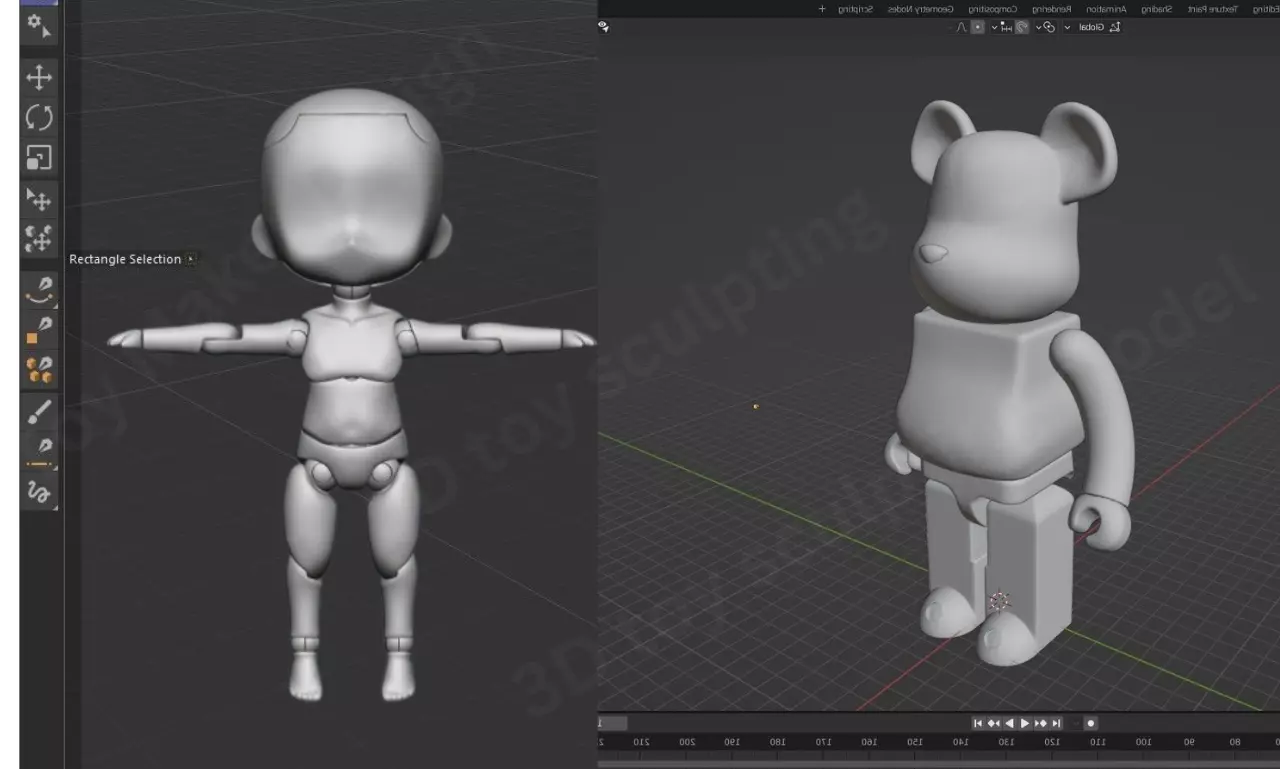The height and width of the screenshot is (769, 1280).
Task: Click the eye icon at viewport corner
Action: click(603, 27)
